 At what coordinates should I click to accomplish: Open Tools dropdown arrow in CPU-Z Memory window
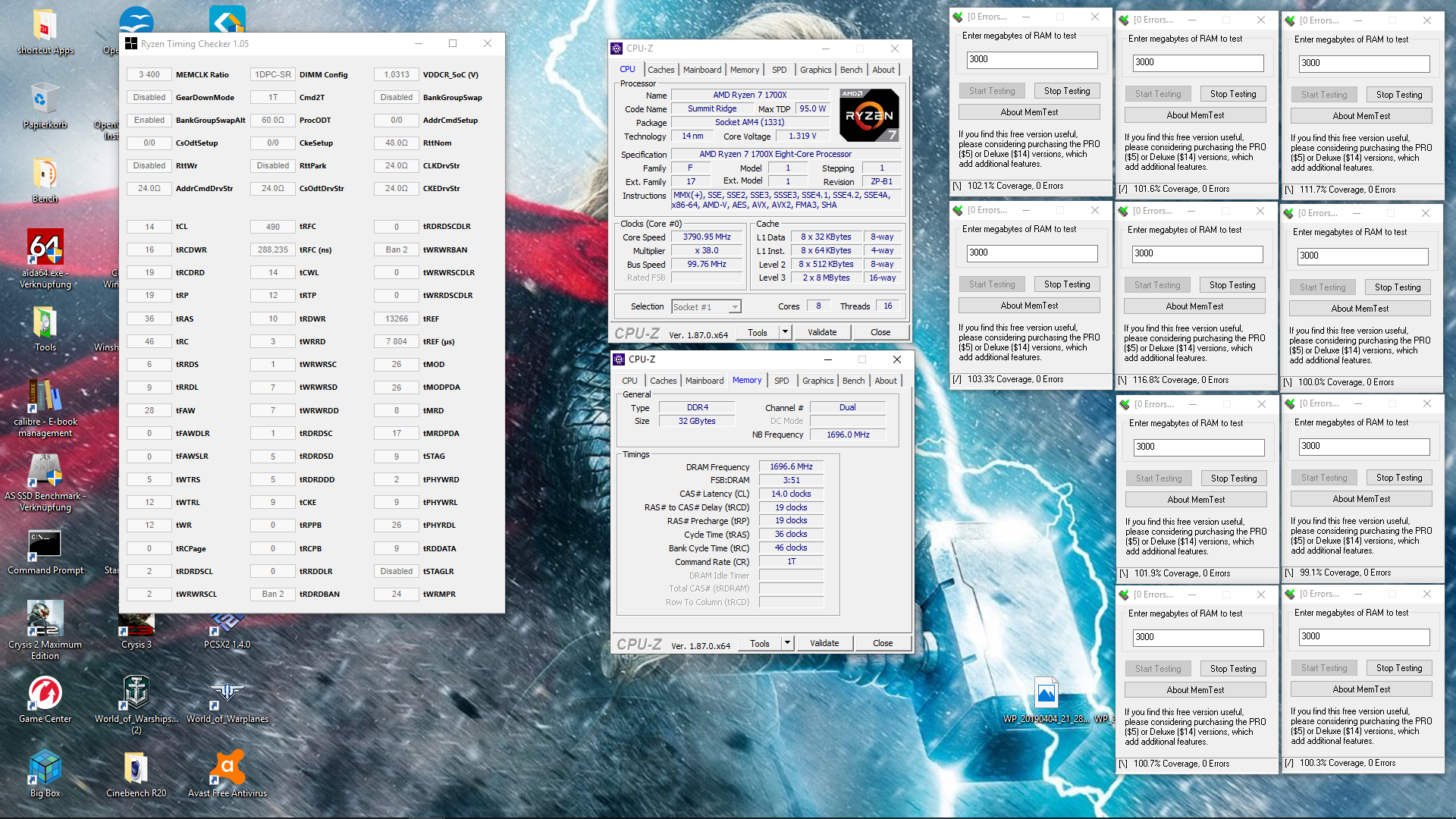click(x=787, y=643)
